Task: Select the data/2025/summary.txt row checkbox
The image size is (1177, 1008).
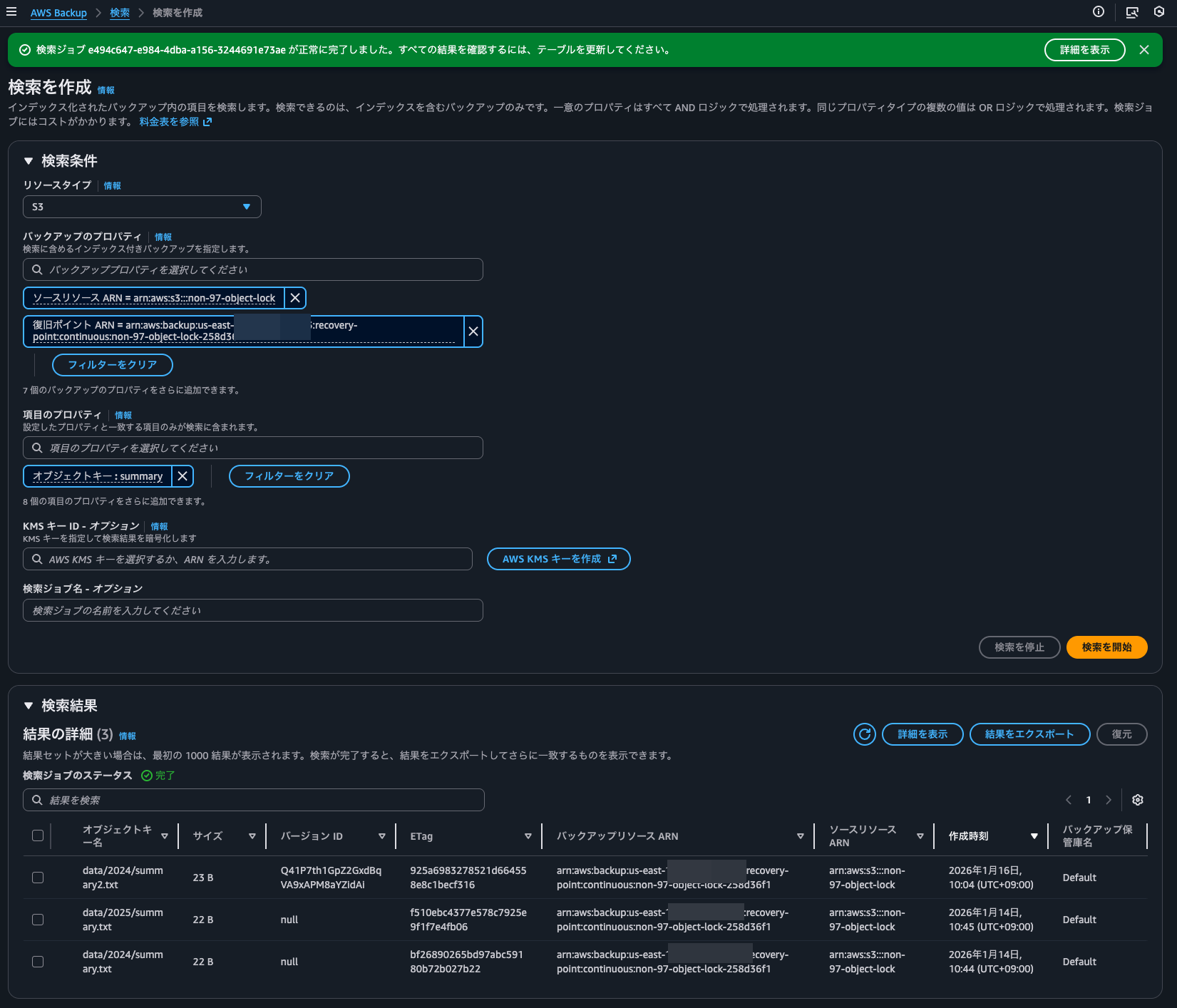Action: coord(38,920)
